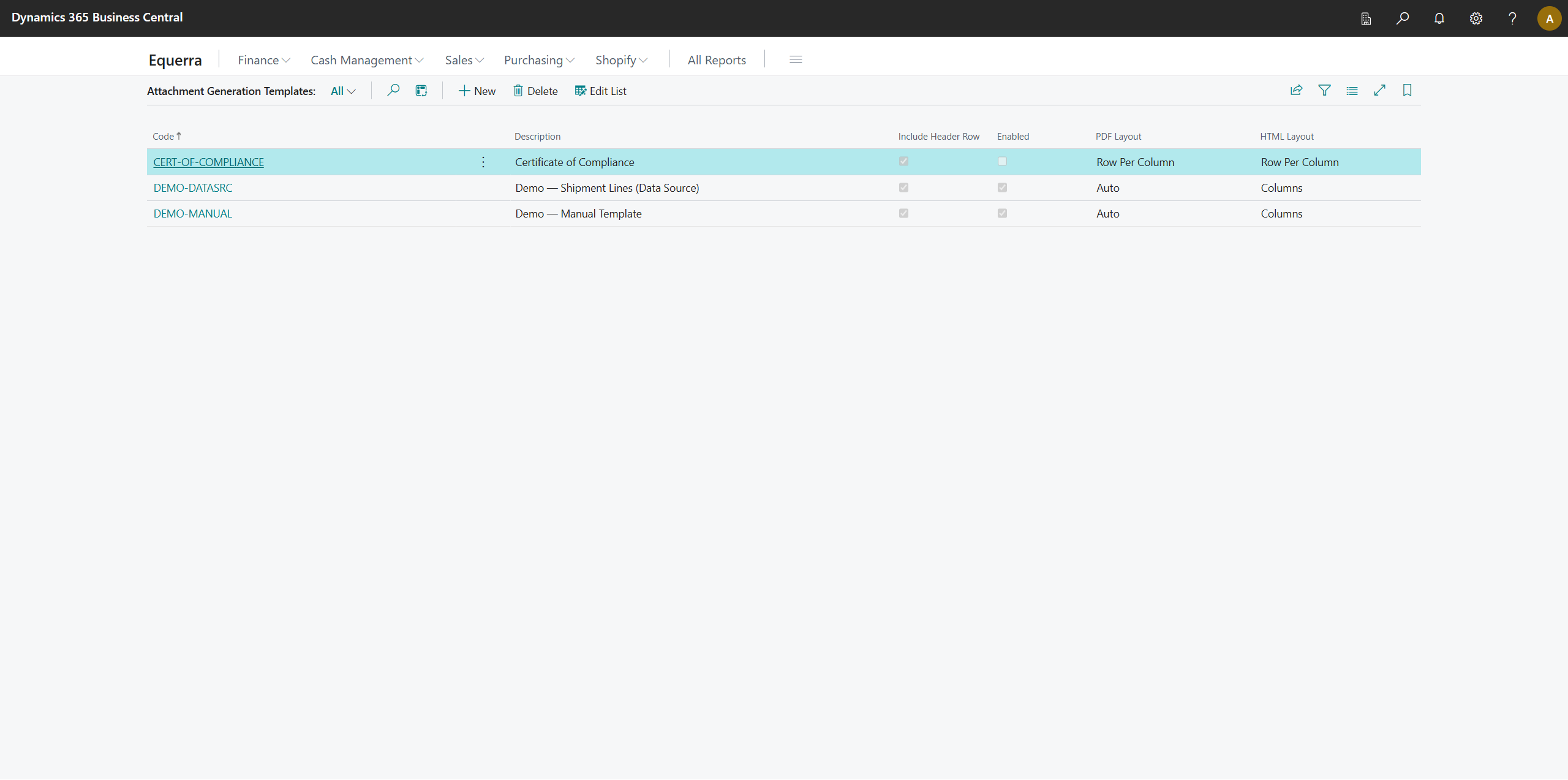
Task: Select the 'Demo — Manual Template' cell
Action: (578, 213)
